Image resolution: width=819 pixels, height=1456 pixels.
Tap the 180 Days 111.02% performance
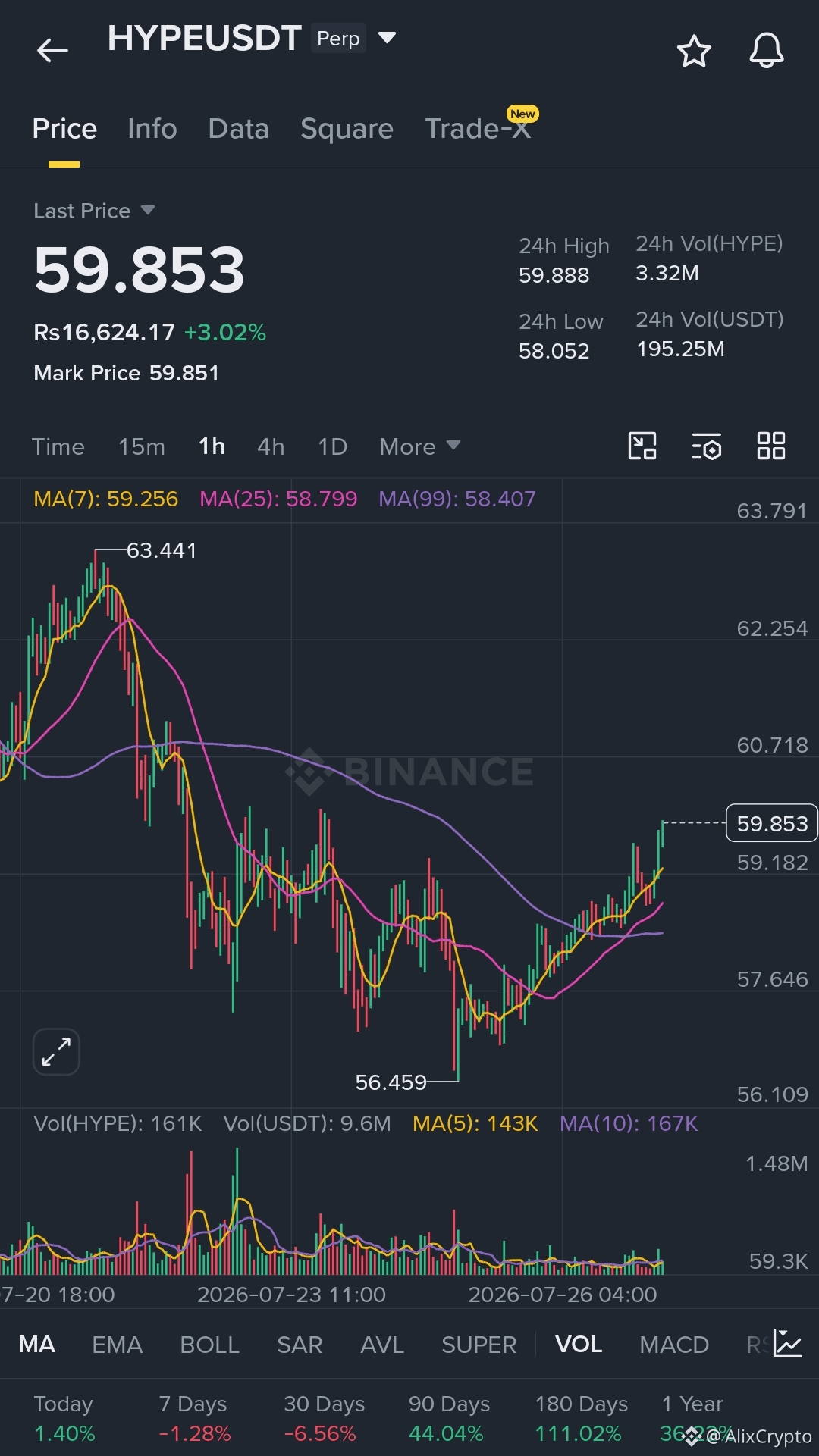[582, 1418]
